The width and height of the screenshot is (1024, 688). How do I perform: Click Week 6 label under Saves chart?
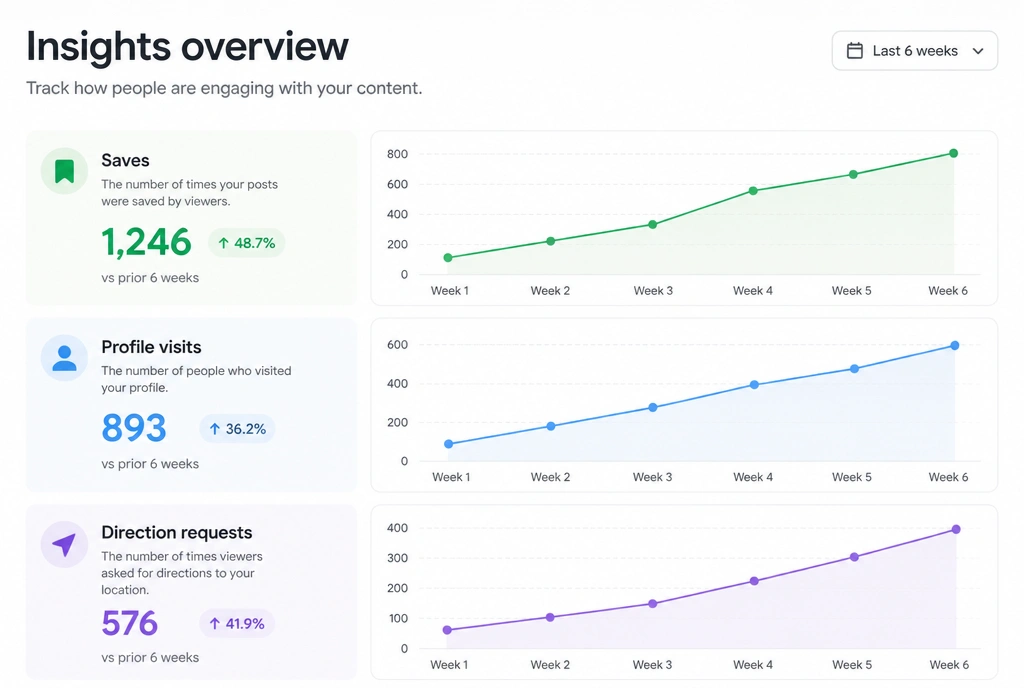948,290
